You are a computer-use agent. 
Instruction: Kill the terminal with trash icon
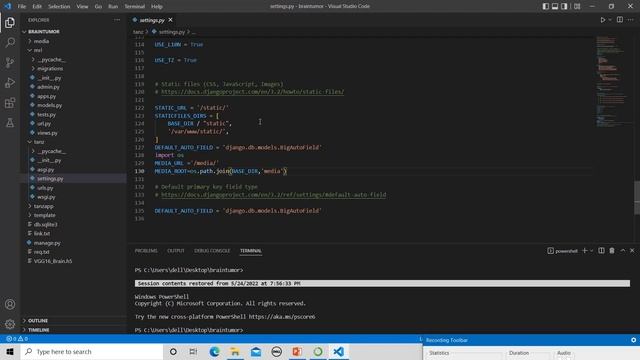pos(612,251)
